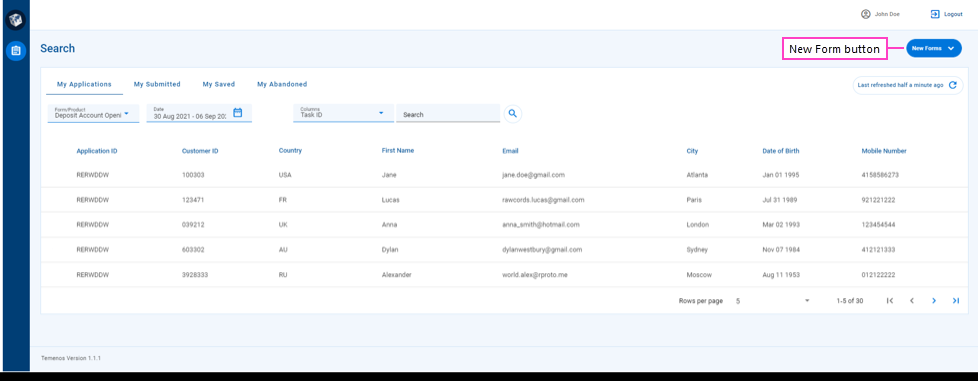
Task: Sort by First Name column header
Action: [398, 150]
